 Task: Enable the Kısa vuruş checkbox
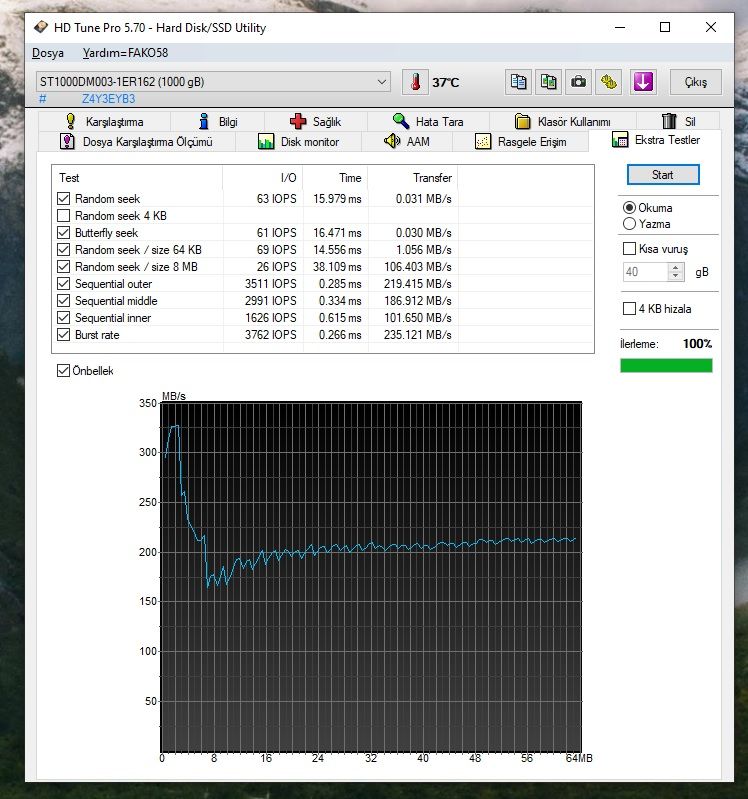point(629,248)
